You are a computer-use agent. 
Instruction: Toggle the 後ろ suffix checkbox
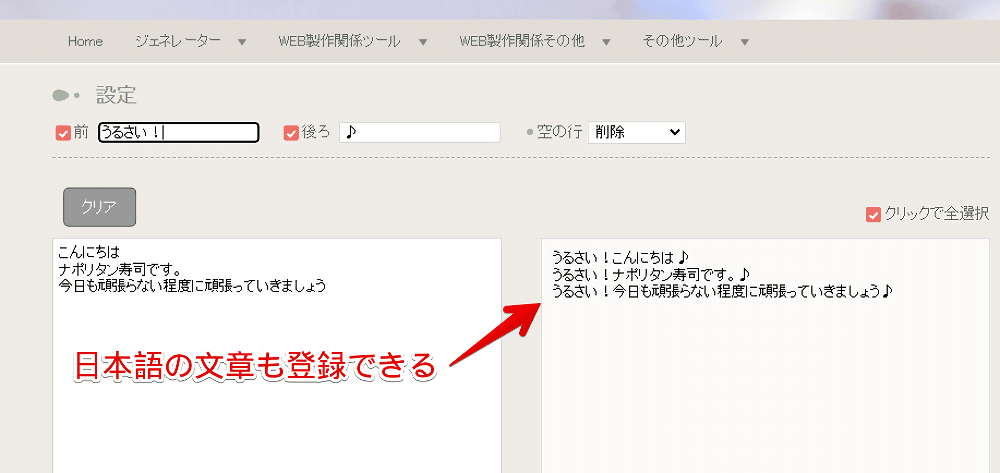(291, 133)
